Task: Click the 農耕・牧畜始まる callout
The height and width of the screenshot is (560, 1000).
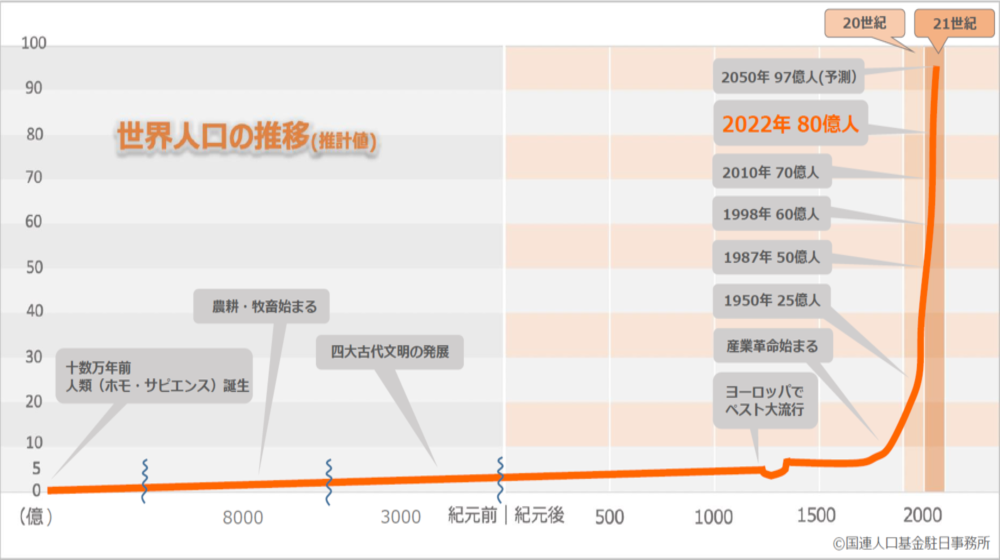Action: coord(262,307)
